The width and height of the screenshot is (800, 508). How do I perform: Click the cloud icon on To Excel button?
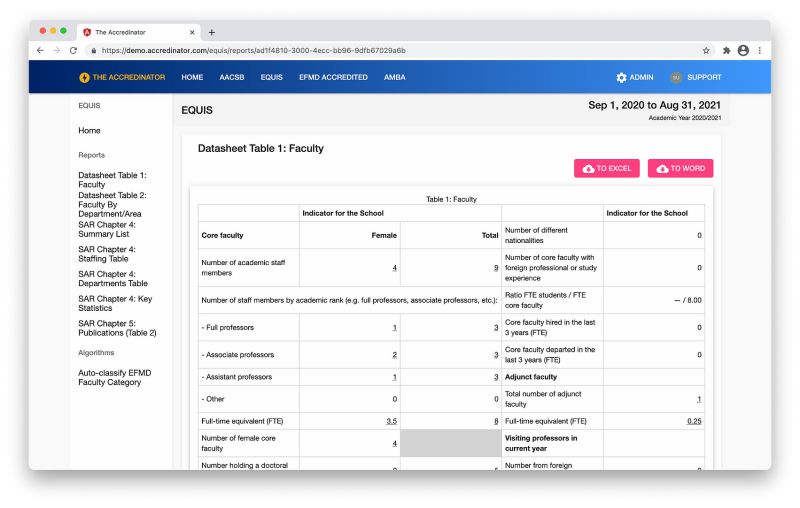pos(588,169)
